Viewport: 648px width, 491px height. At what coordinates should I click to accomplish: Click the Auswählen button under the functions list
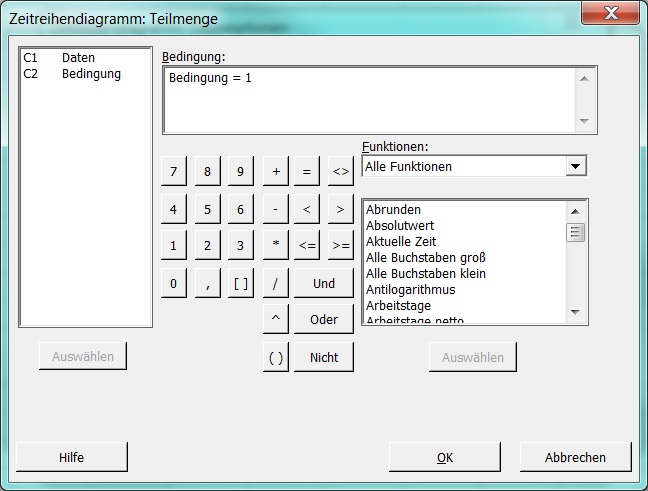coord(473,357)
